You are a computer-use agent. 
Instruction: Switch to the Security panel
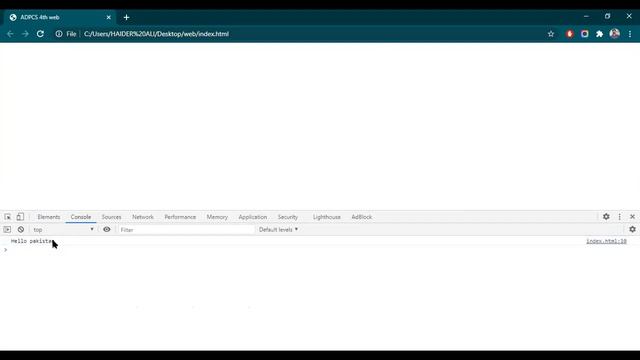pos(288,217)
